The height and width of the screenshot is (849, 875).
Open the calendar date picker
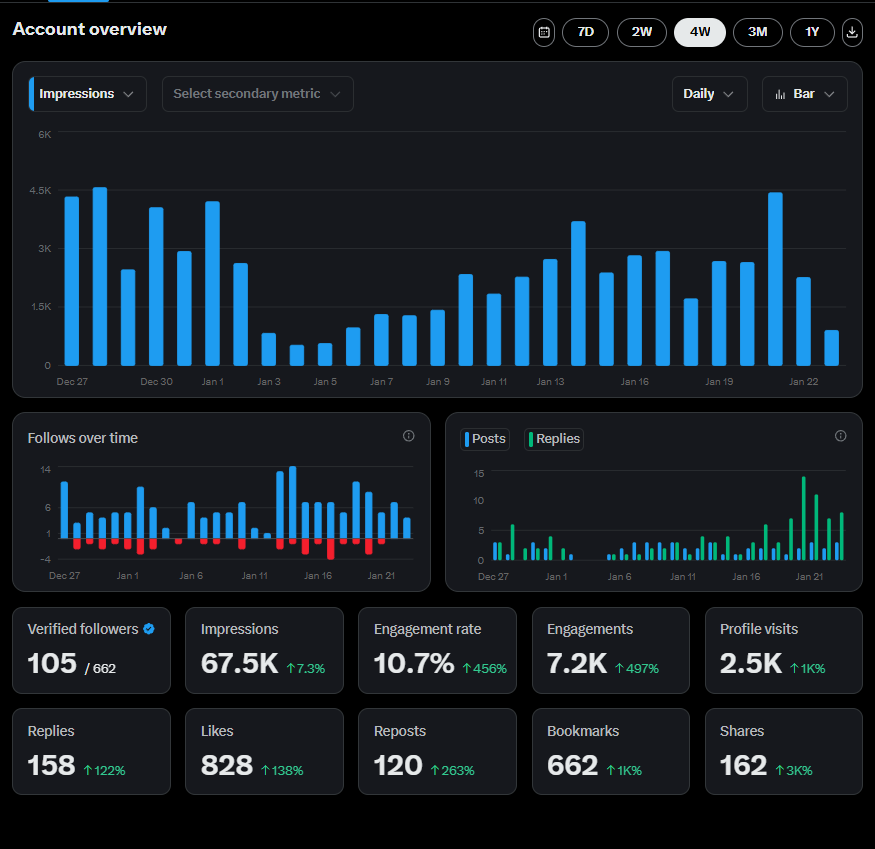543,32
